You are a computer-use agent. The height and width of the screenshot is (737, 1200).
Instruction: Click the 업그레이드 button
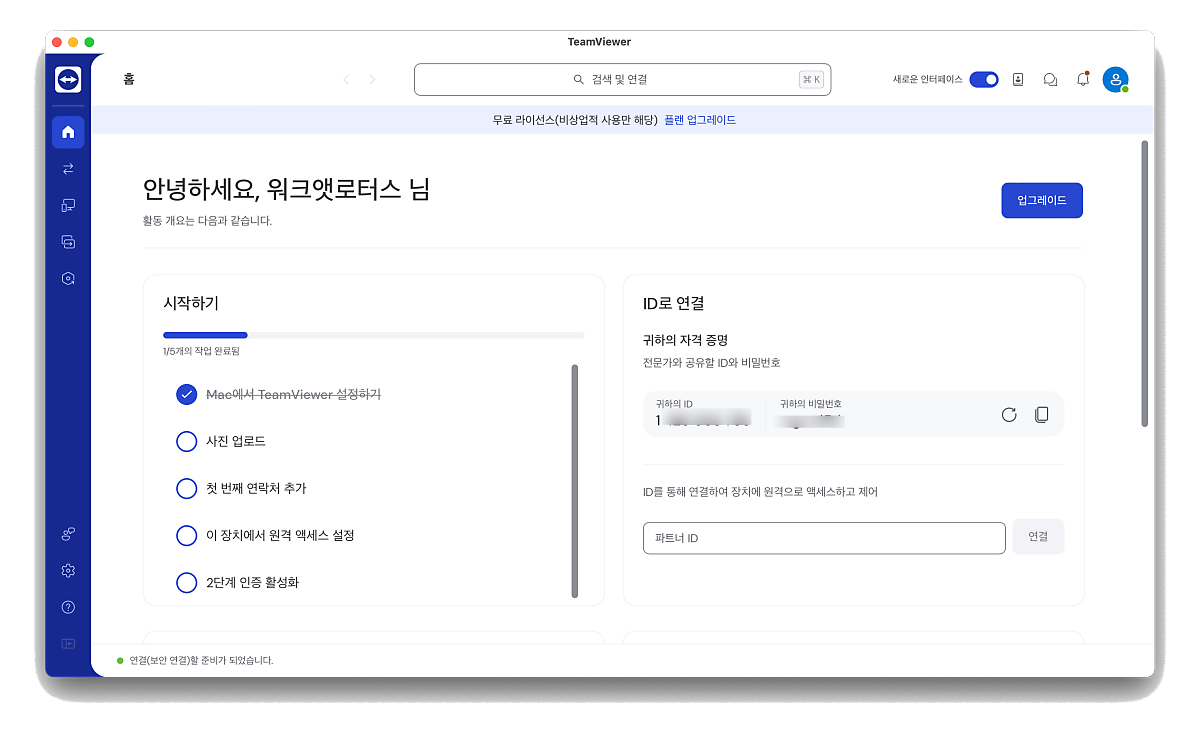coord(1042,200)
